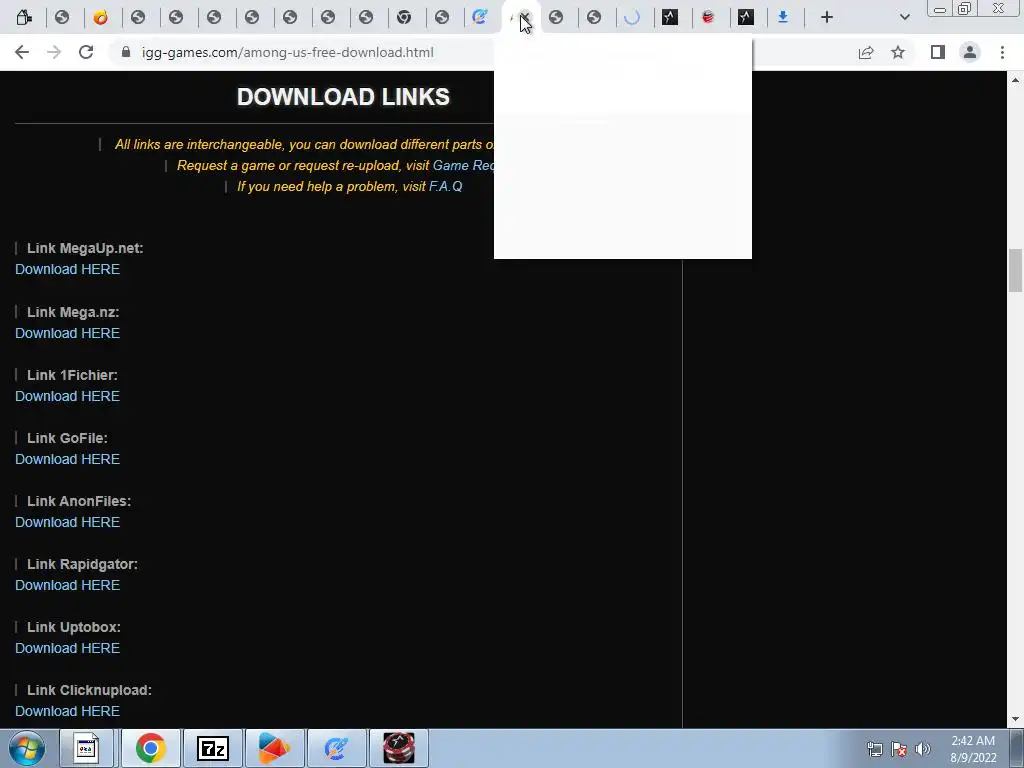Open the colorful play-button media app
This screenshot has height=768, width=1024.
[274, 748]
